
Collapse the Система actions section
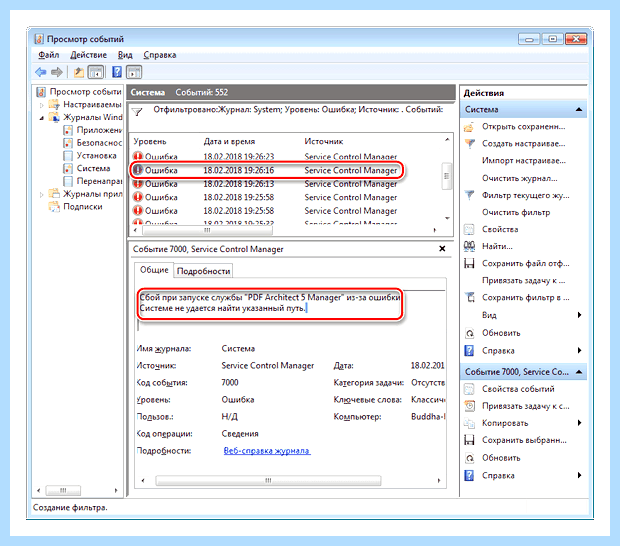pos(579,110)
